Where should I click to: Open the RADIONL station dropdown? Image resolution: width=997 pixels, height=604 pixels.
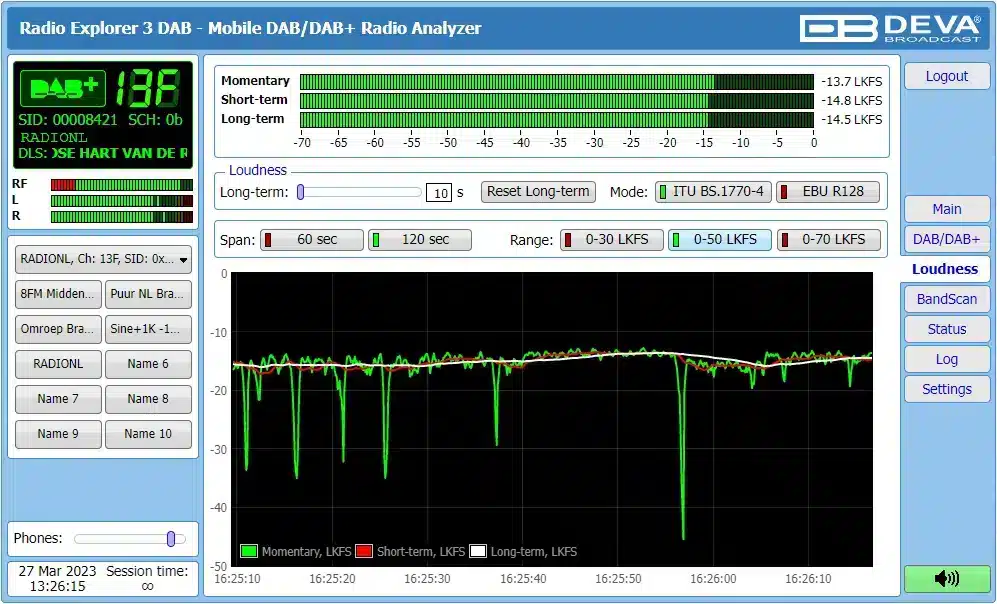point(103,259)
